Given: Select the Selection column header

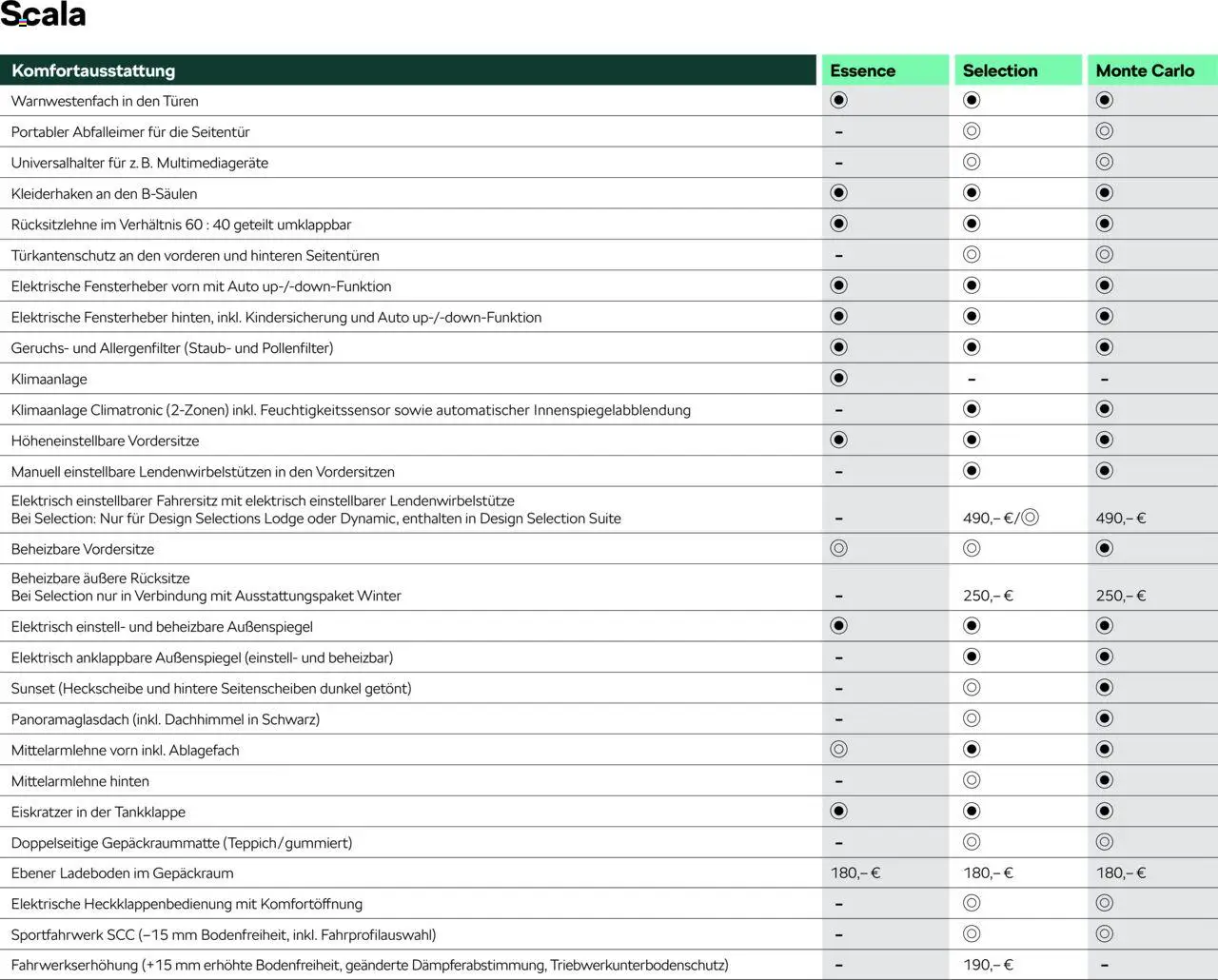Looking at the screenshot, I should [999, 70].
